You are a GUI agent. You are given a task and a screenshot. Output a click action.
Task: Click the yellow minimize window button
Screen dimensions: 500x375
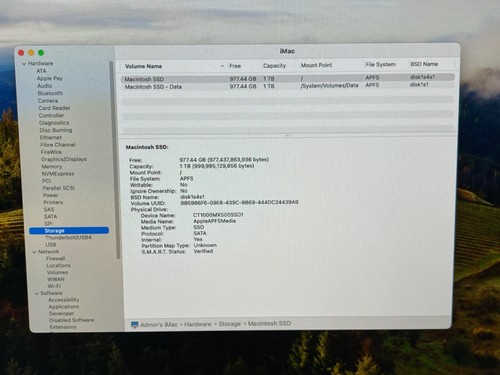click(x=31, y=53)
